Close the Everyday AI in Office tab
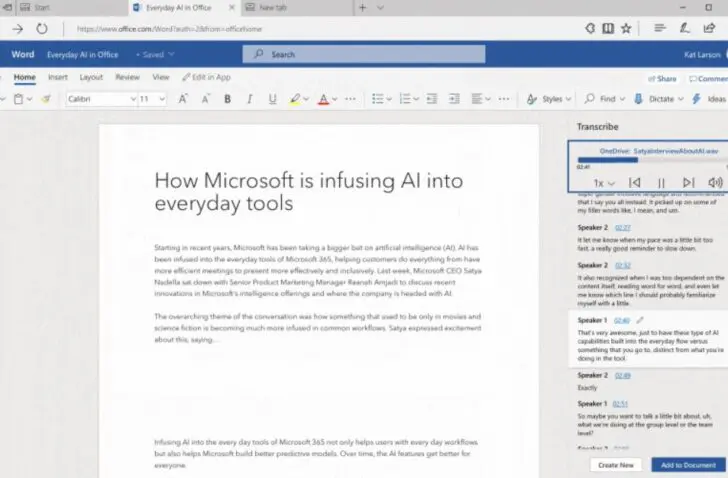The image size is (728, 478). (232, 7)
